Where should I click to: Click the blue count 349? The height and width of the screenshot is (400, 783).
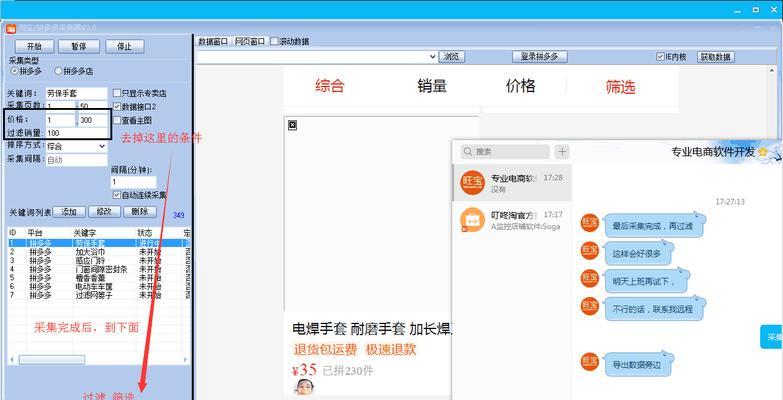coord(179,215)
